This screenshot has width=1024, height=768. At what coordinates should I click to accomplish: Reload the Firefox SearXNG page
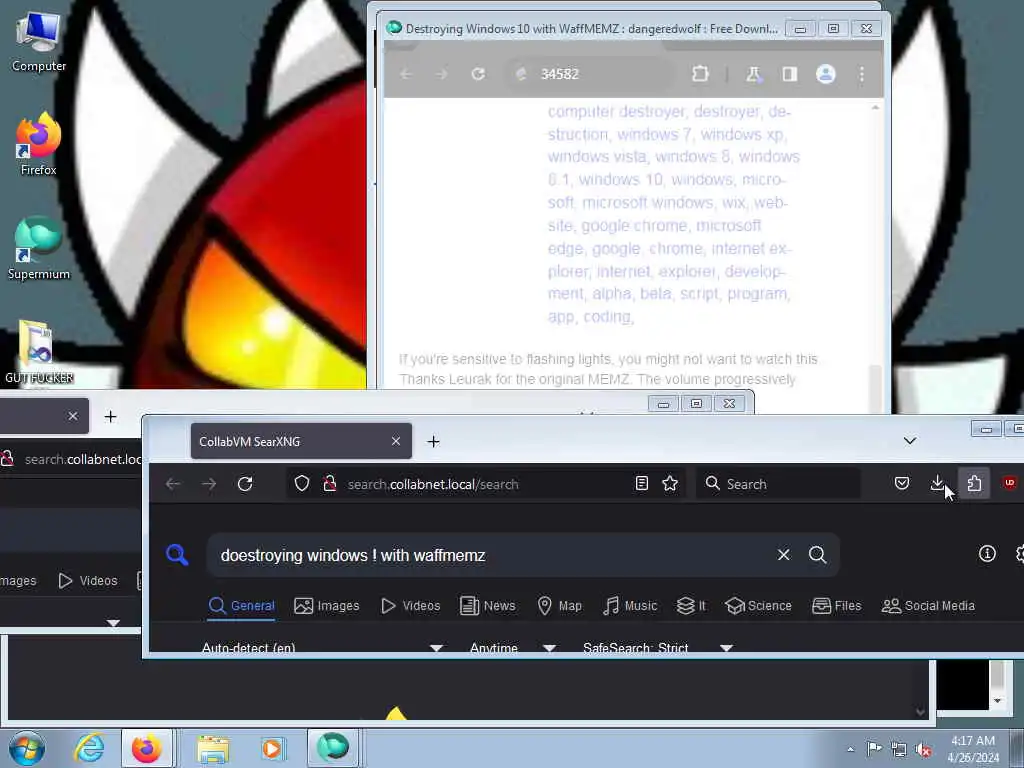coord(245,484)
